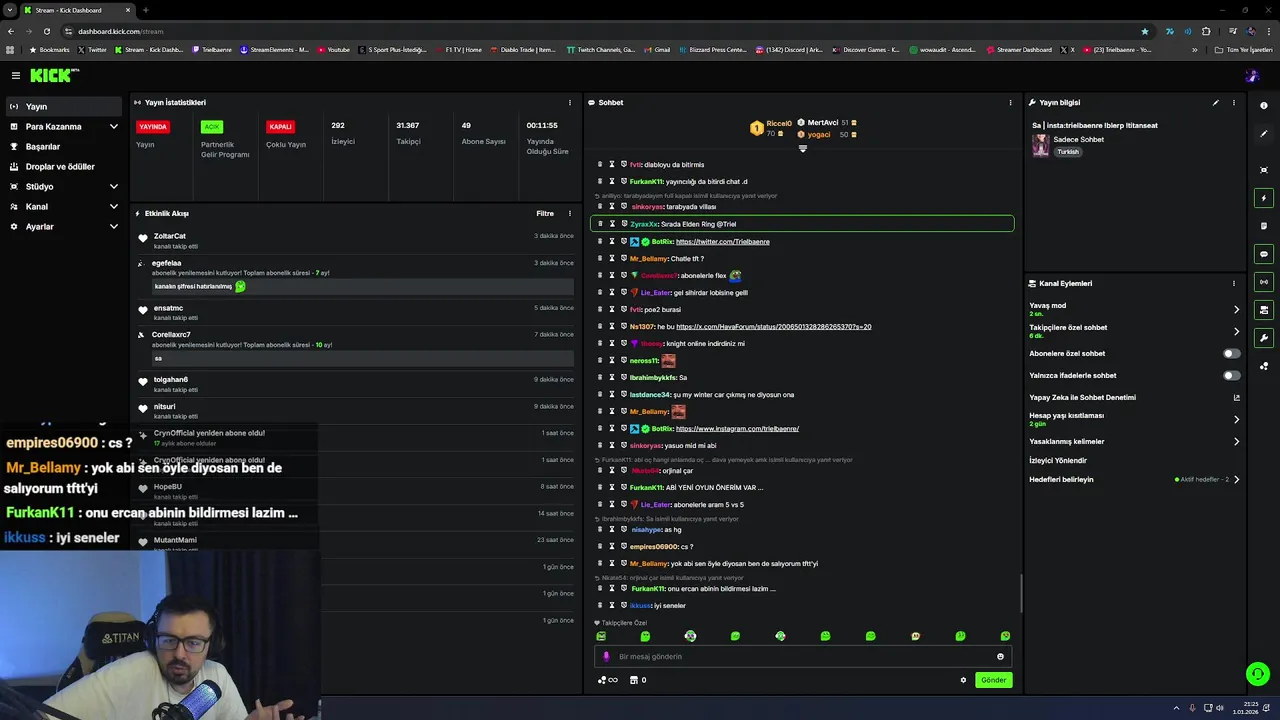The width and height of the screenshot is (1280, 720).
Task: Open Başarılar in the sidebar
Action: click(x=65, y=147)
